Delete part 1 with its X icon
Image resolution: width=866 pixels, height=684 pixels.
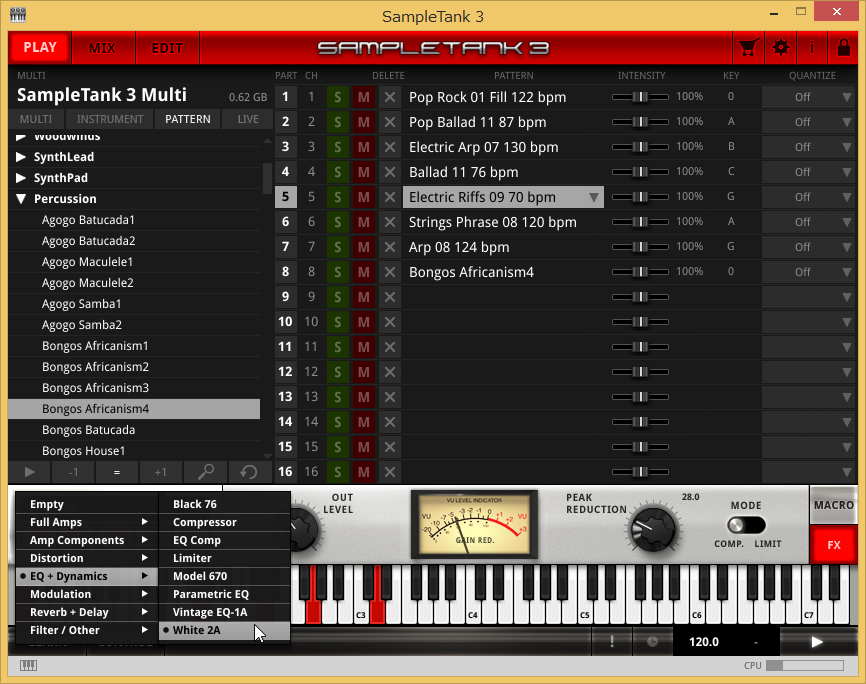point(390,97)
